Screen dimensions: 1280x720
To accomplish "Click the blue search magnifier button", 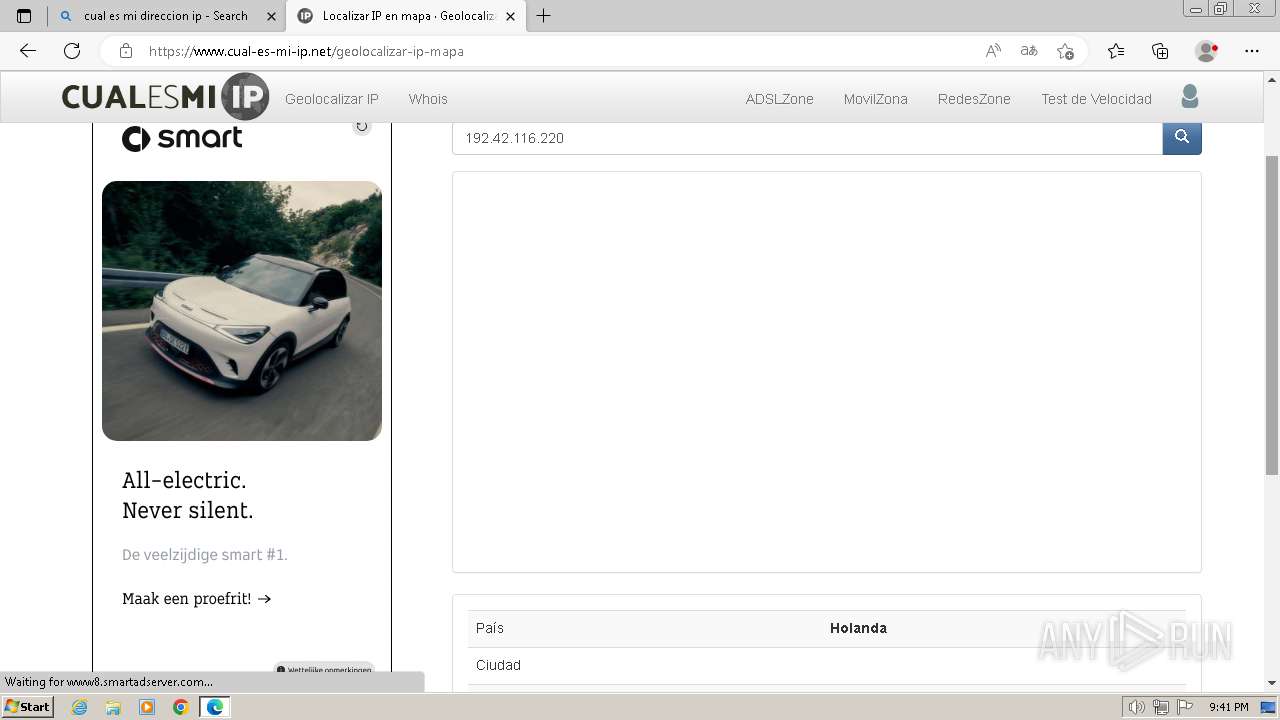I will 1182,138.
